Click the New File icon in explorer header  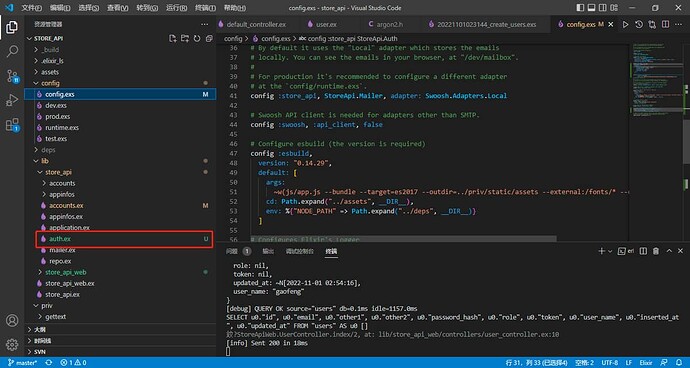[173, 38]
